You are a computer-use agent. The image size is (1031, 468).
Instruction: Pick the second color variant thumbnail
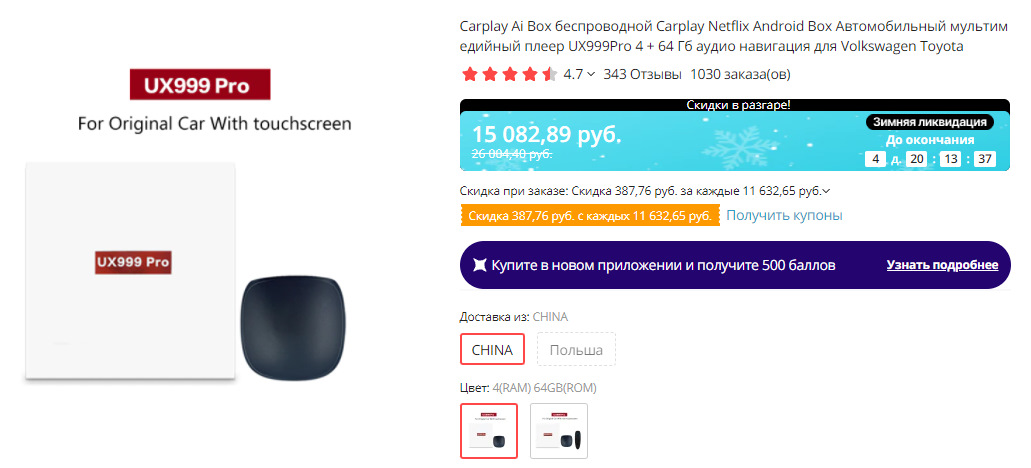(x=559, y=430)
